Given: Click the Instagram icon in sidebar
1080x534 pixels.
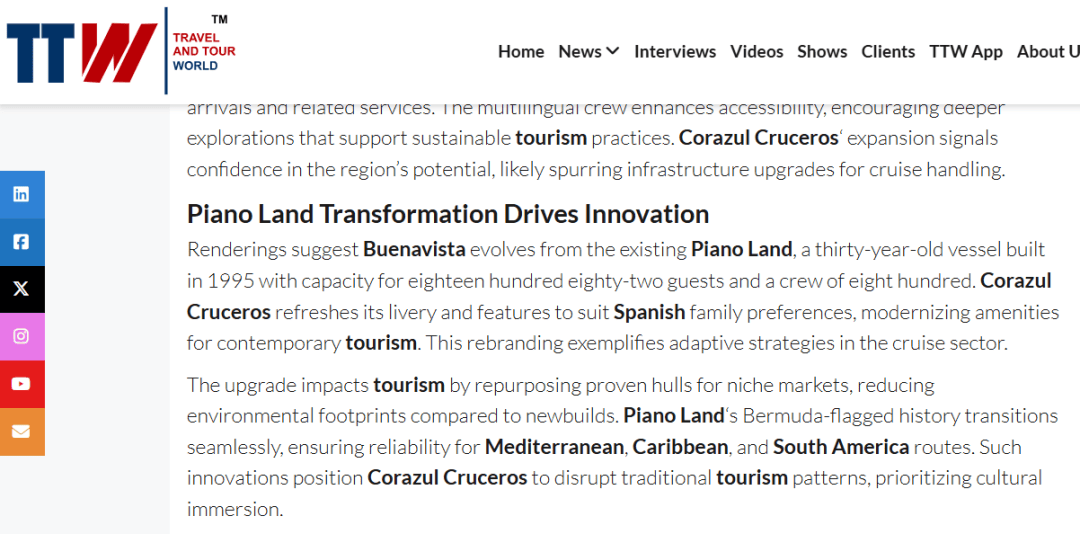Looking at the screenshot, I should point(21,336).
